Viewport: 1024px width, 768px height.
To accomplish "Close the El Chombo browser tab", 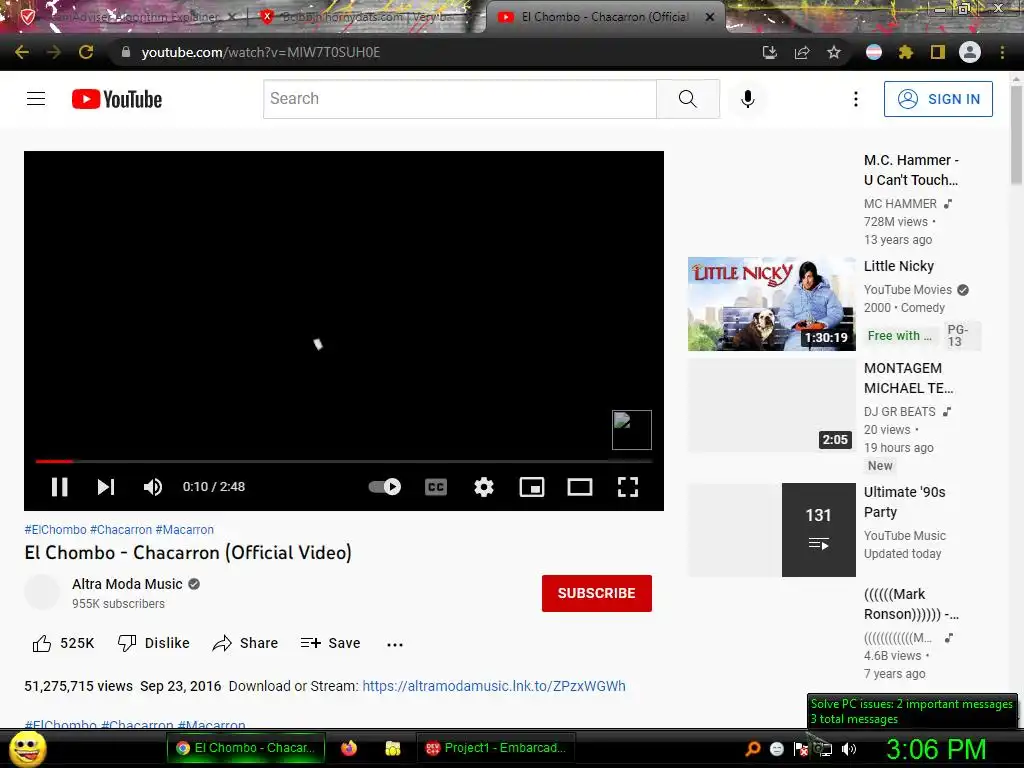I will point(710,17).
